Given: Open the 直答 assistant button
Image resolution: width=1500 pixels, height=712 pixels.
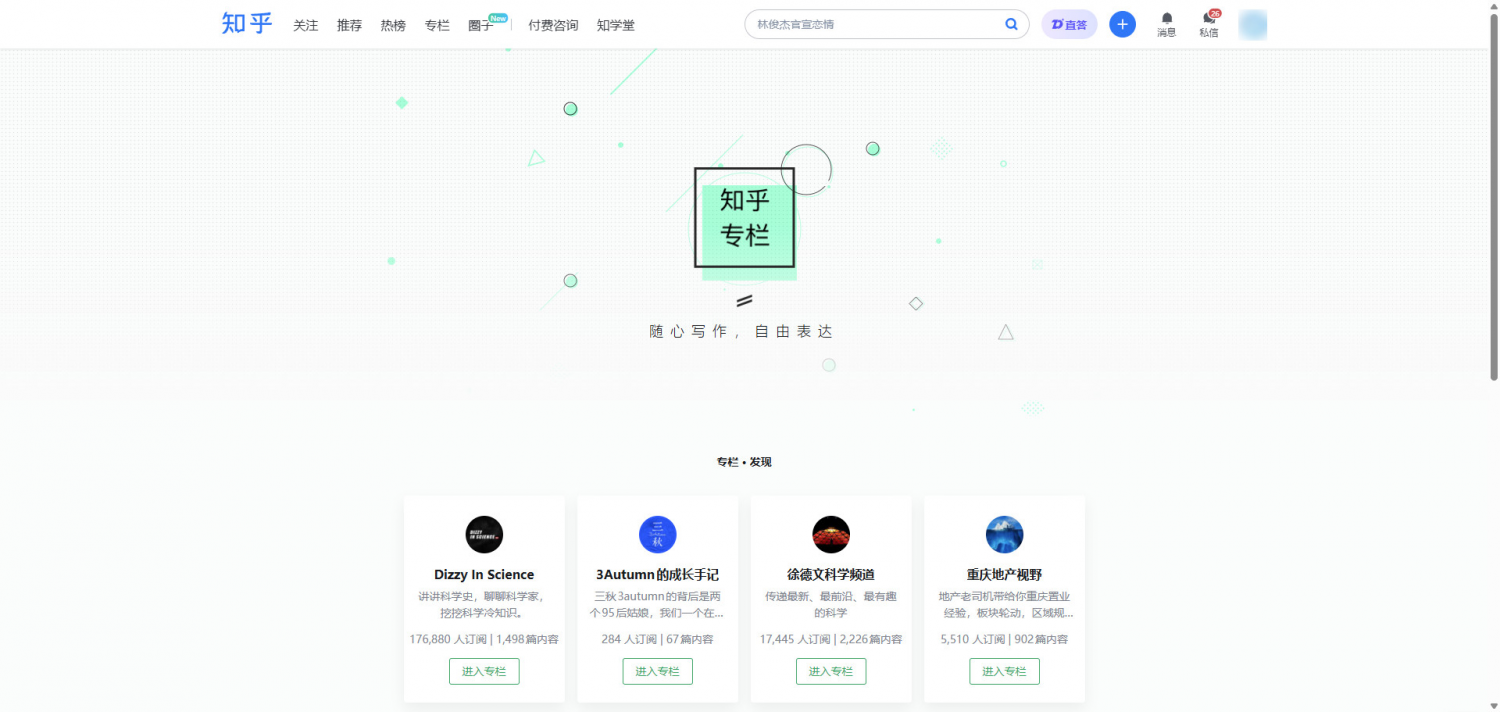Looking at the screenshot, I should (1069, 24).
